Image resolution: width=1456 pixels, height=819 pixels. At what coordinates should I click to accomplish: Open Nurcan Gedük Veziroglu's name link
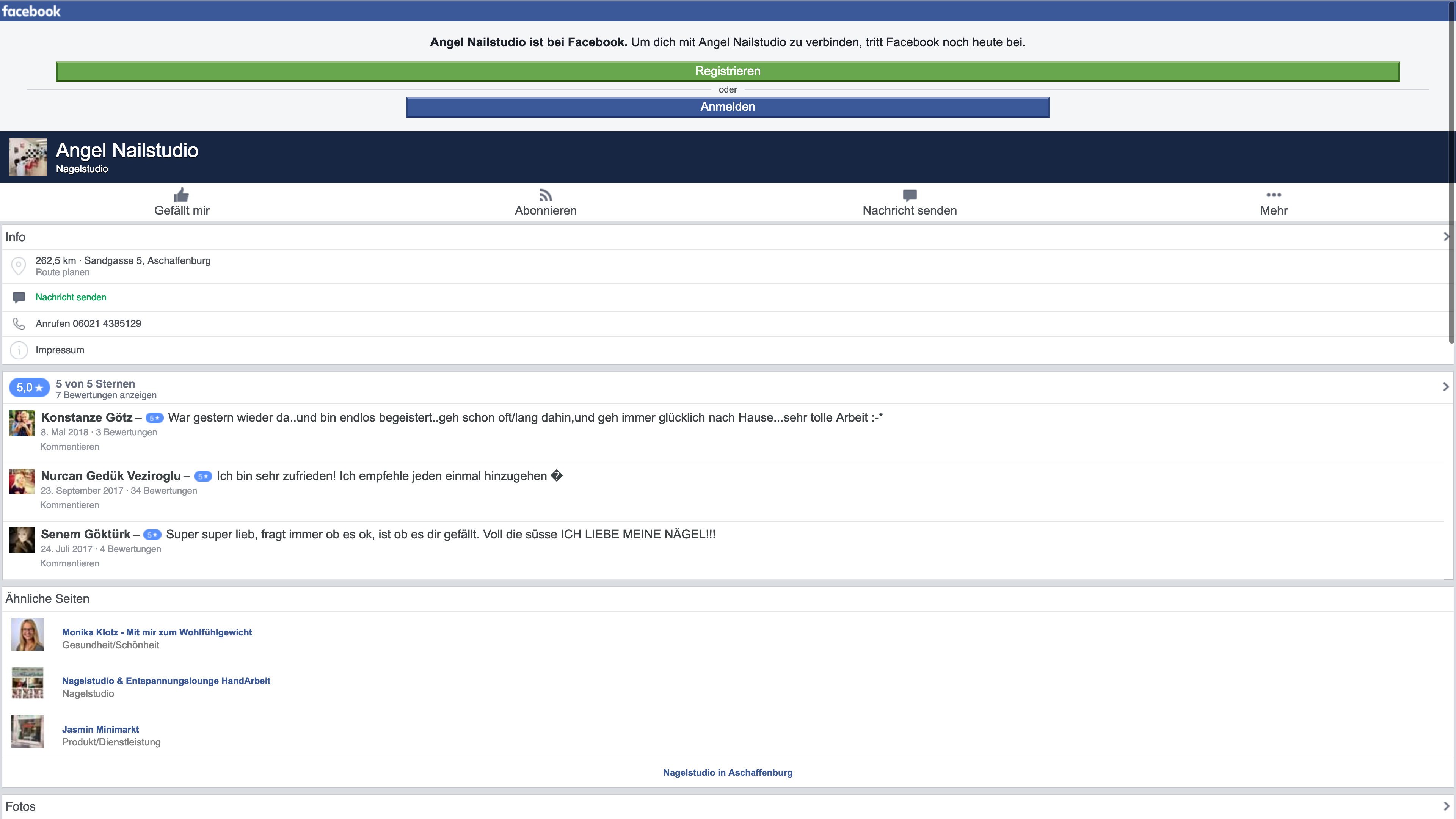(111, 475)
